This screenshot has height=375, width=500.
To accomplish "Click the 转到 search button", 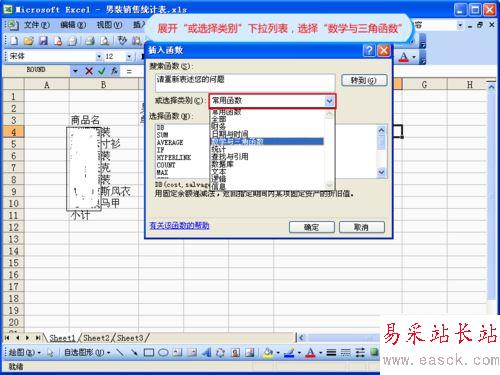I will point(364,80).
